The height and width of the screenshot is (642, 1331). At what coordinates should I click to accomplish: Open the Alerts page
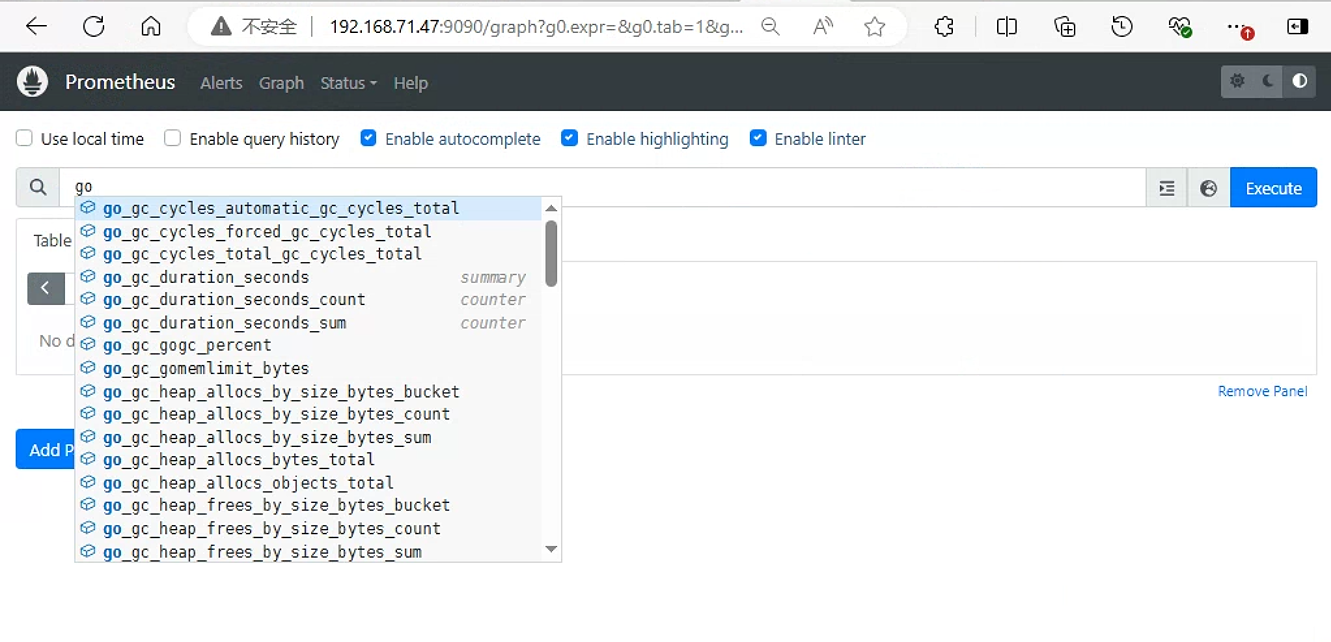pos(221,83)
